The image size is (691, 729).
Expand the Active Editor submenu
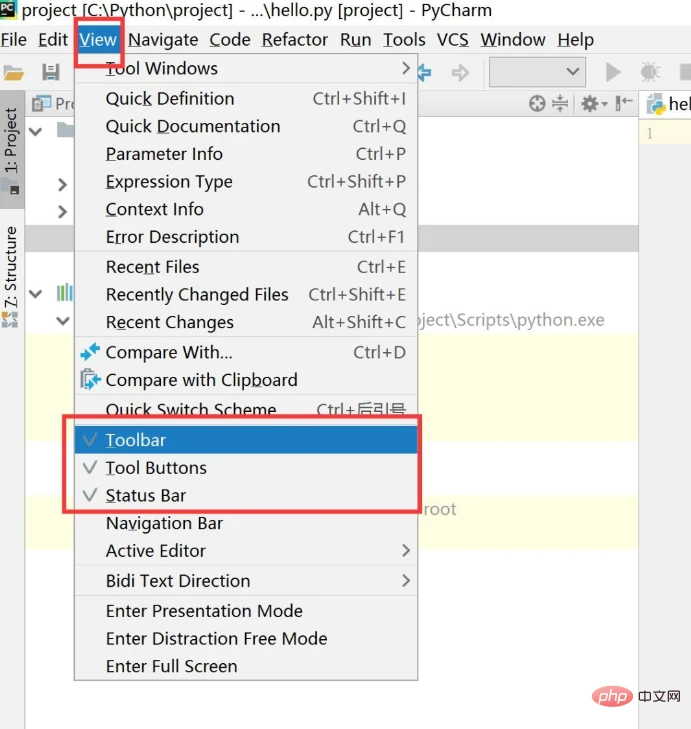246,550
